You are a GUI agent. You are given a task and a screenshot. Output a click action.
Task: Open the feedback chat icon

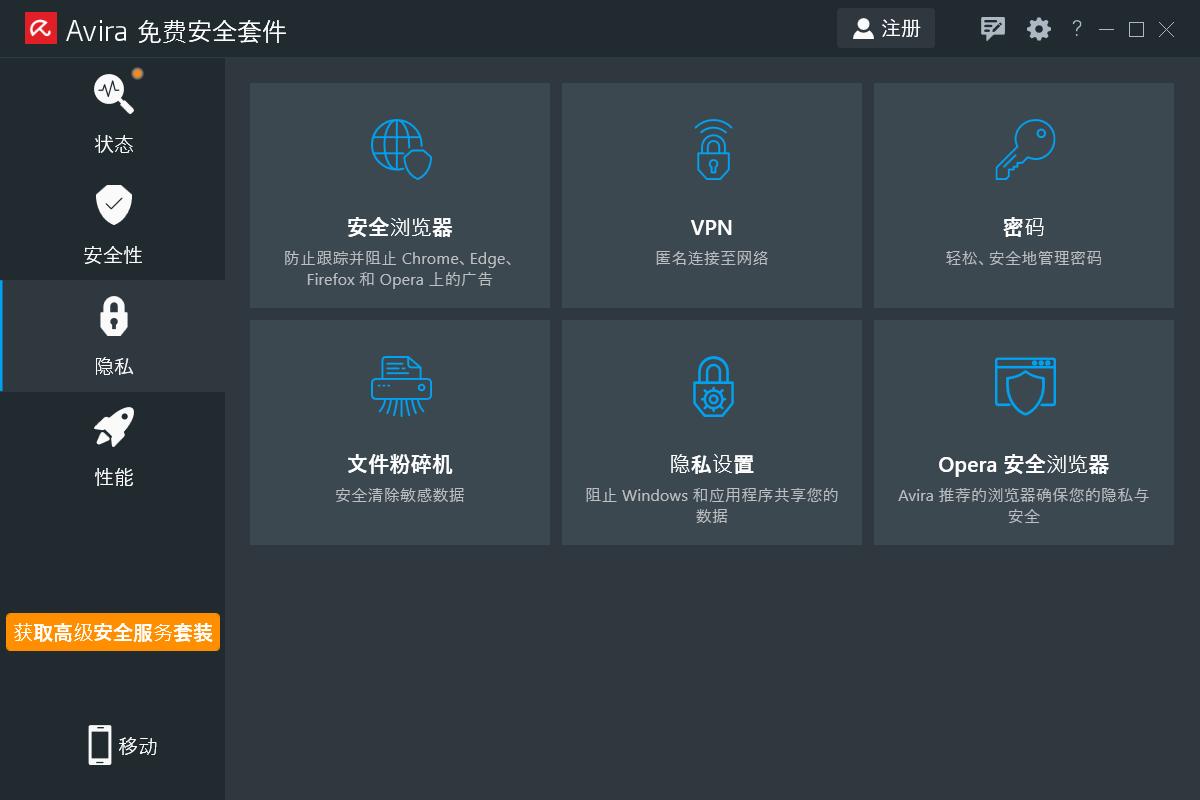(x=992, y=29)
